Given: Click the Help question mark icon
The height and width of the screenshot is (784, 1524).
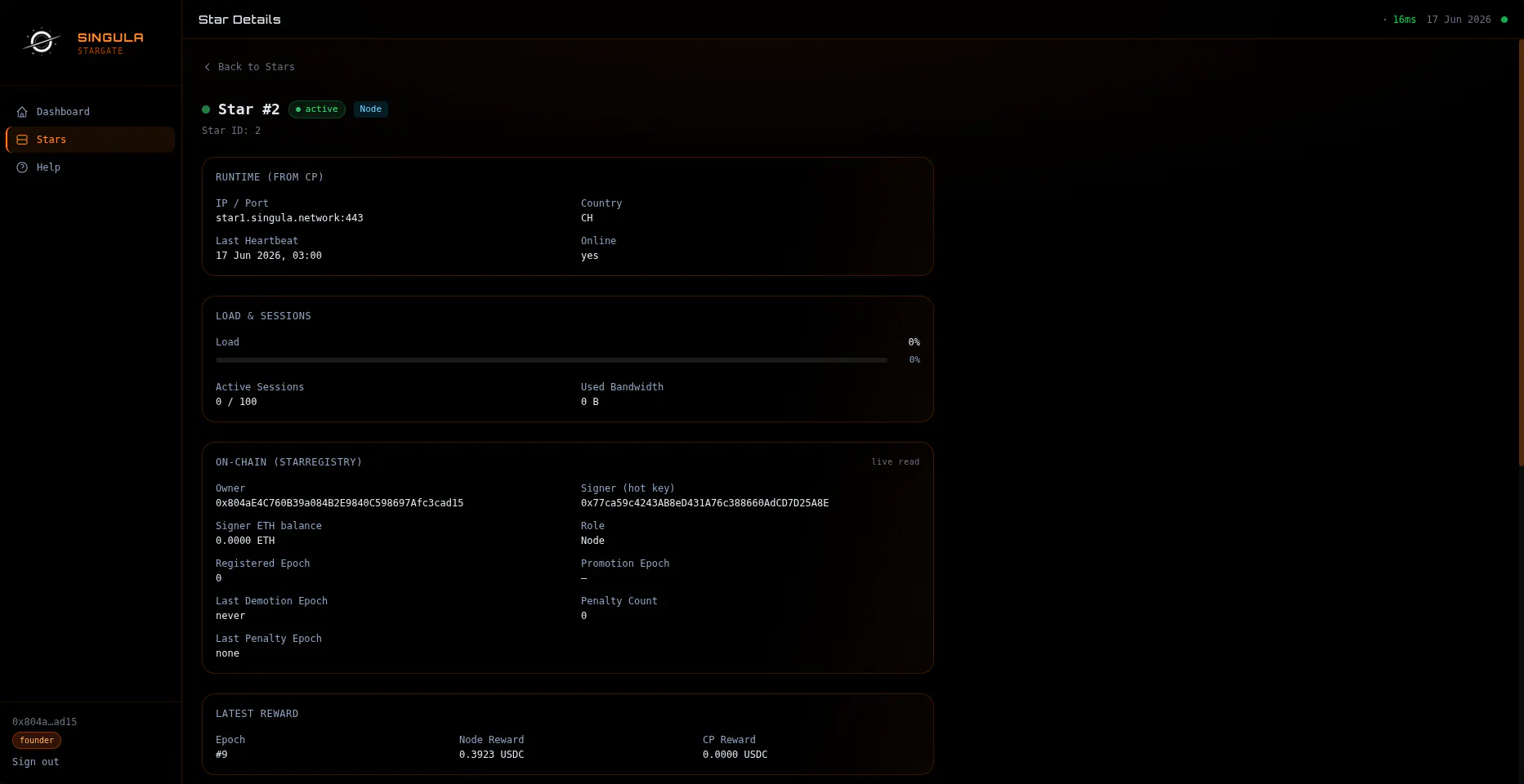Looking at the screenshot, I should click(x=22, y=167).
